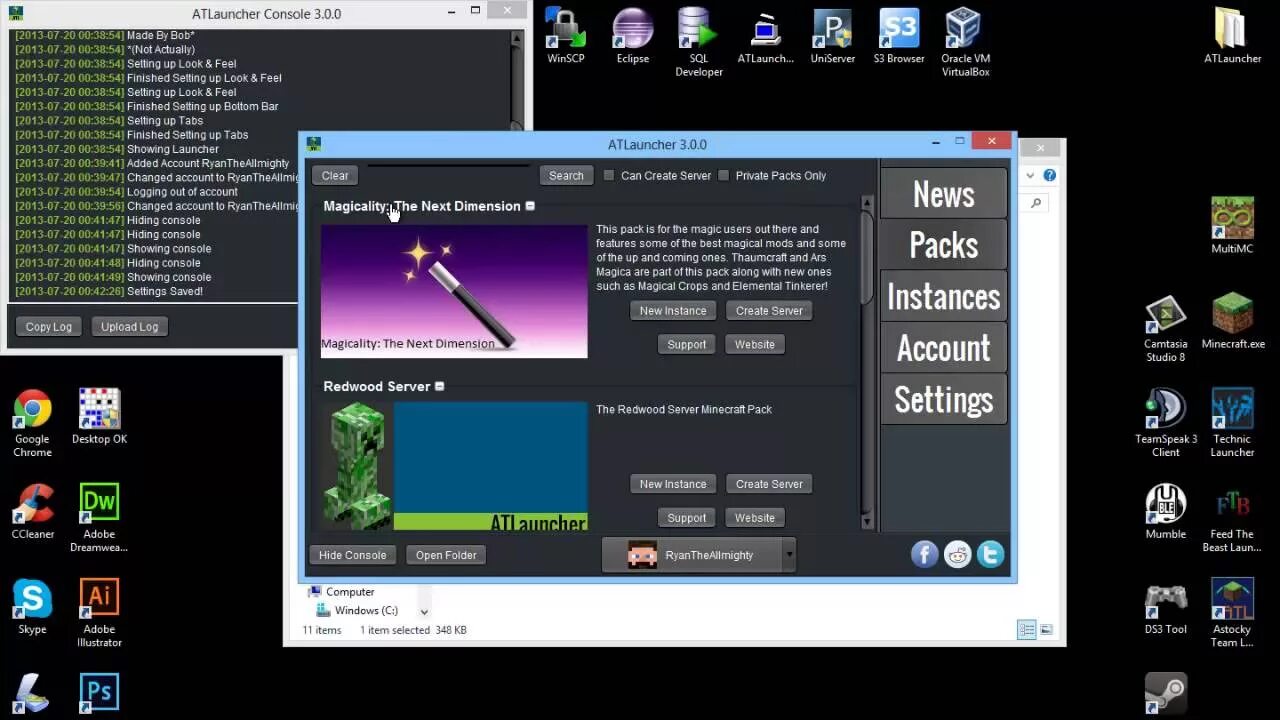Click Support for Redwood Server

(x=686, y=518)
